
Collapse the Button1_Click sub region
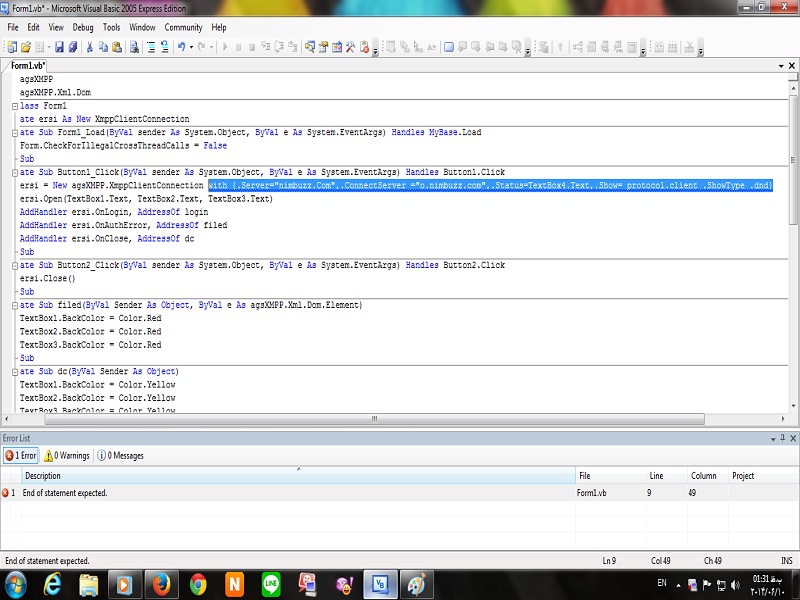click(15, 172)
